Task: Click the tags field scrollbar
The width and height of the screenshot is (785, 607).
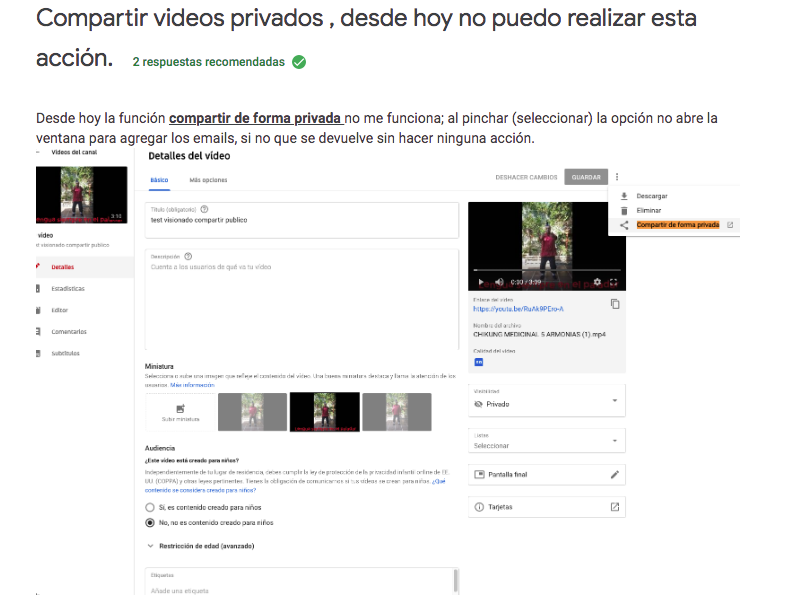Action: (x=456, y=581)
